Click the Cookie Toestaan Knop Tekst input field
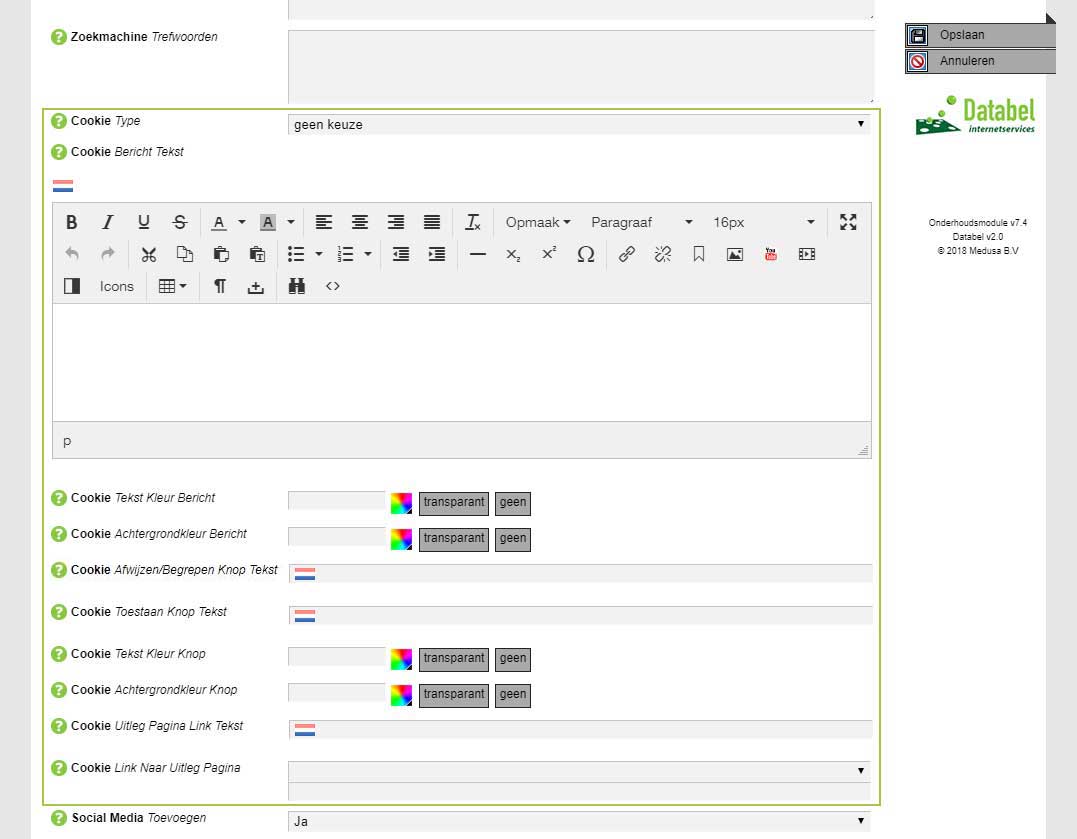Image resolution: width=1077 pixels, height=839 pixels. 592,615
